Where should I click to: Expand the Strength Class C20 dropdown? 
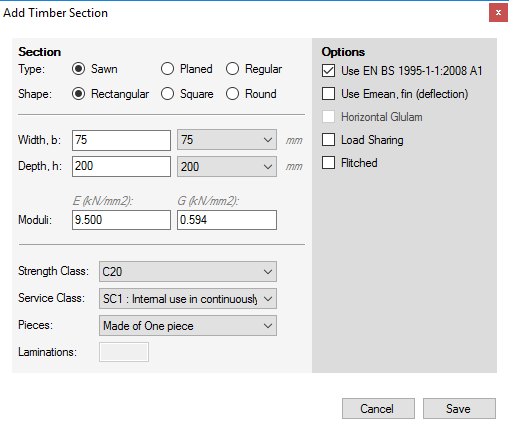(188, 272)
